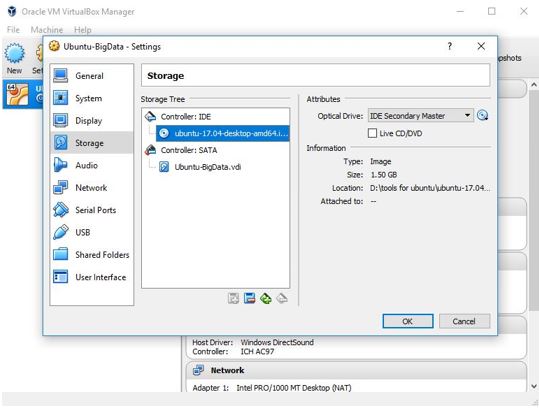Enable the Live CD/DVD checkbox
The image size is (539, 408).
(372, 133)
